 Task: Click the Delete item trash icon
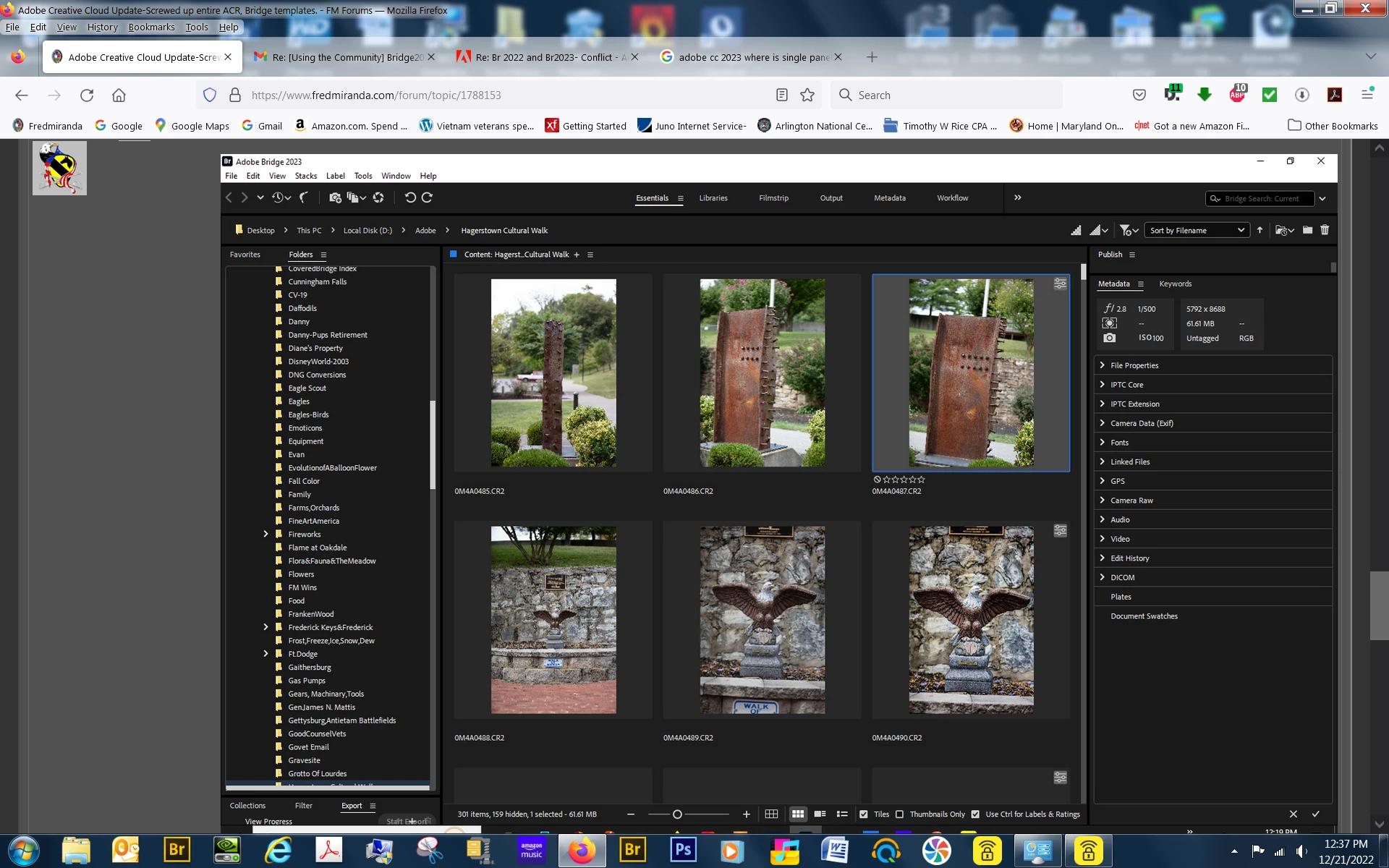(x=1325, y=230)
